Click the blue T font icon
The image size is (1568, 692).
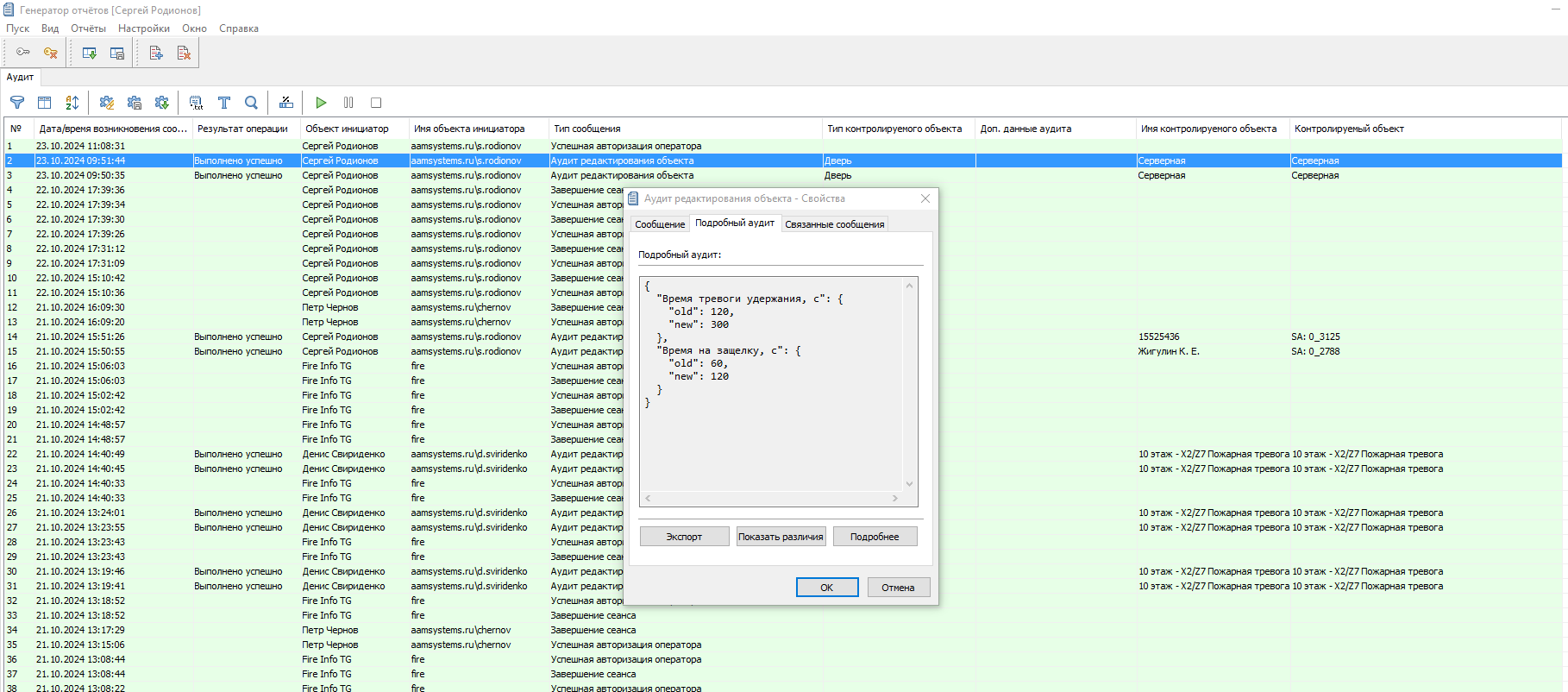pyautogui.click(x=224, y=103)
